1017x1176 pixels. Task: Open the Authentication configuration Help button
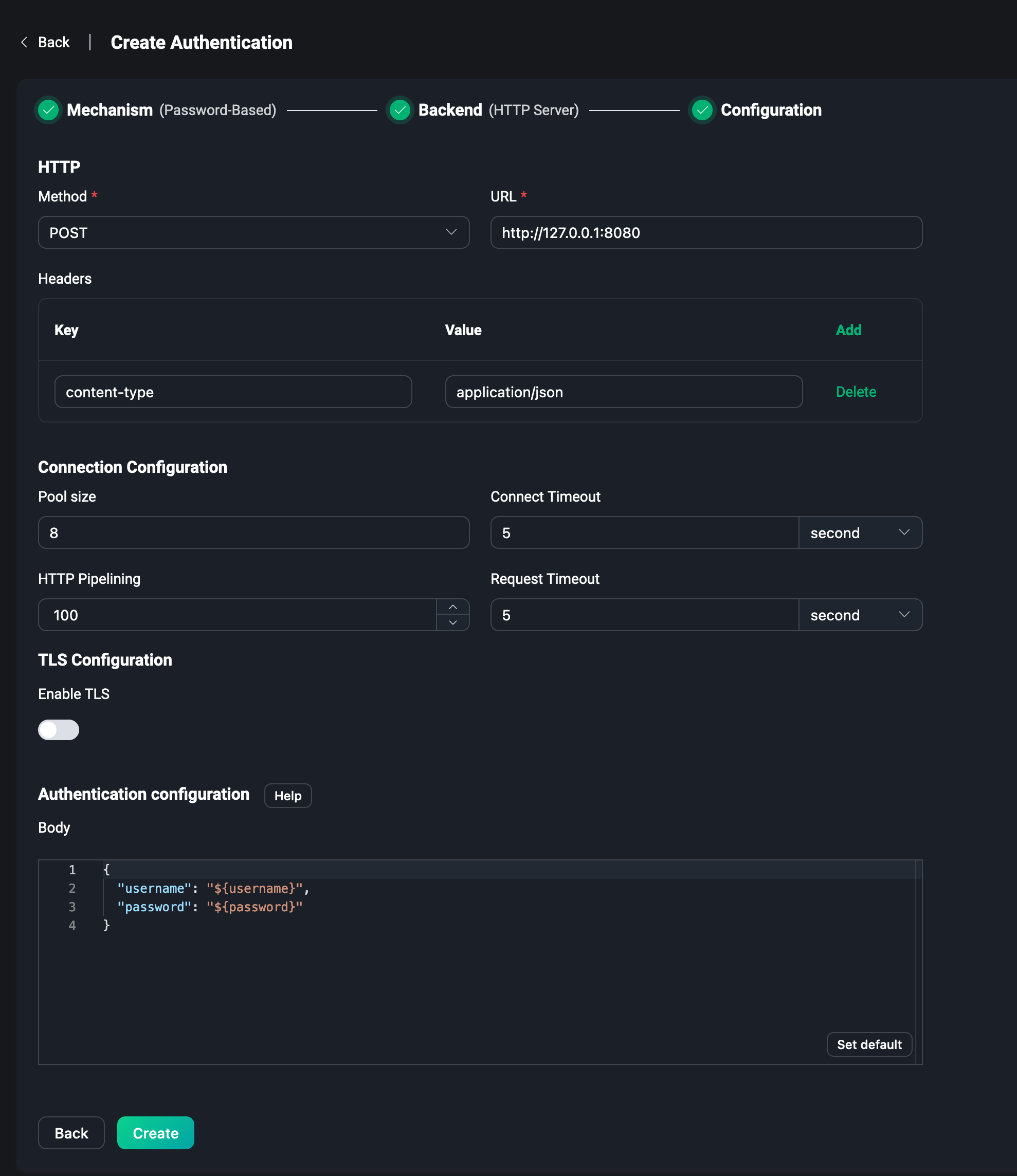point(288,796)
